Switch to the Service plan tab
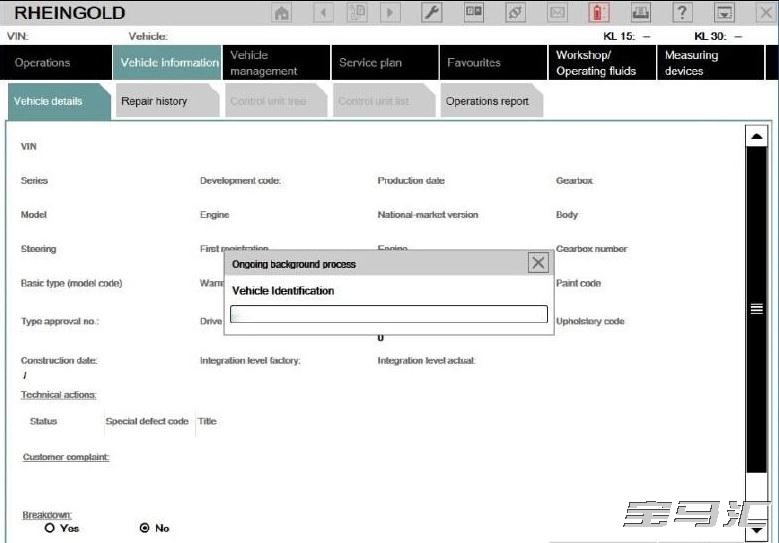The image size is (779, 543). 385,63
